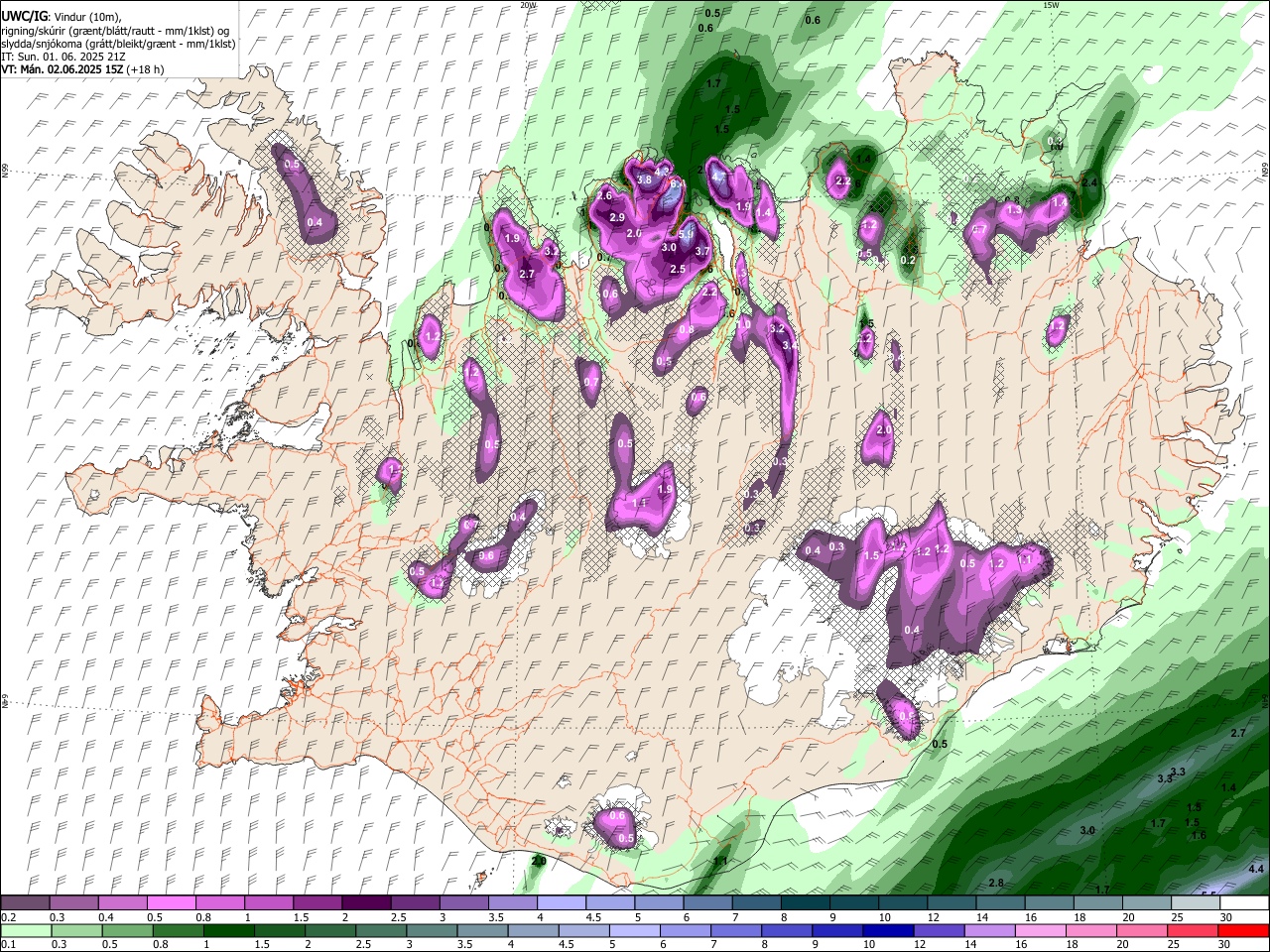Click the '2.6' snowfall value label

(603, 196)
